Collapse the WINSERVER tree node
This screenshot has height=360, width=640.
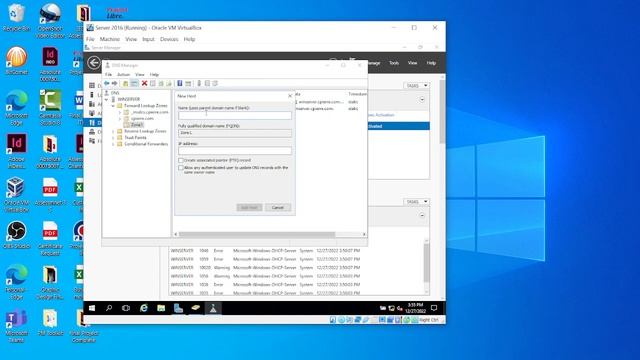pos(107,99)
